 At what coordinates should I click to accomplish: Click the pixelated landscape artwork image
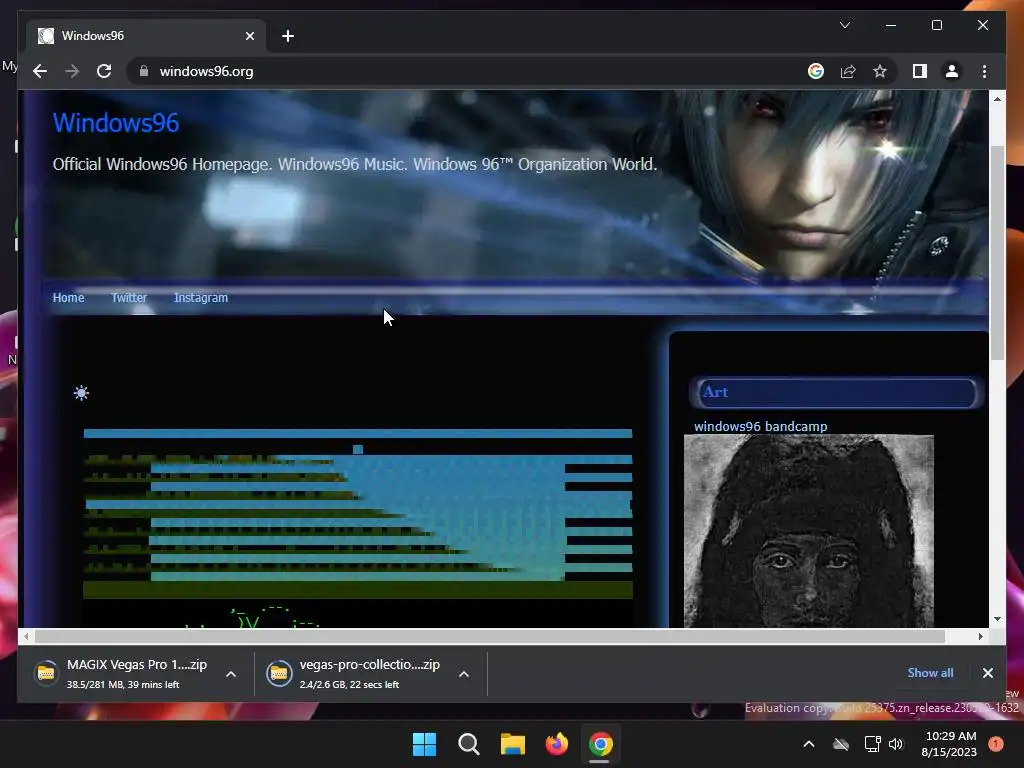tap(358, 513)
